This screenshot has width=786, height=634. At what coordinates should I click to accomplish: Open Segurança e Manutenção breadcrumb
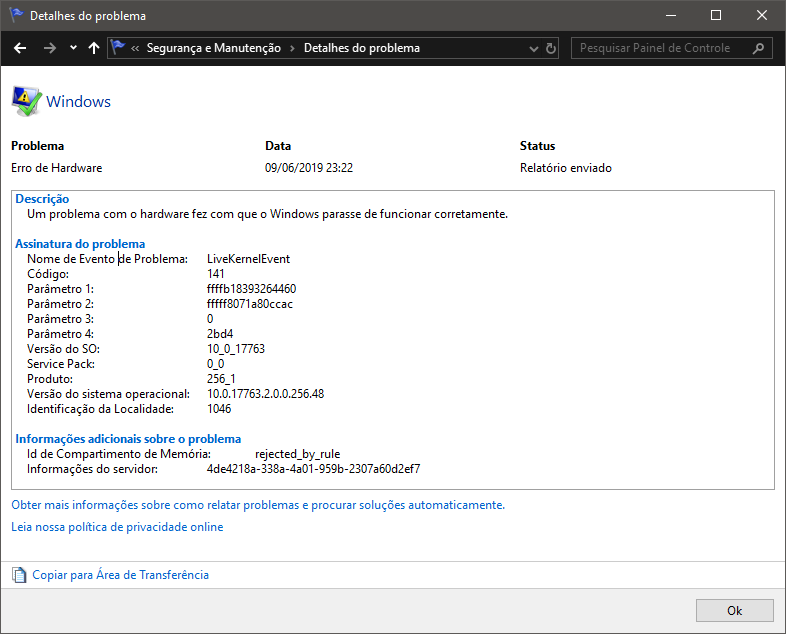(214, 48)
